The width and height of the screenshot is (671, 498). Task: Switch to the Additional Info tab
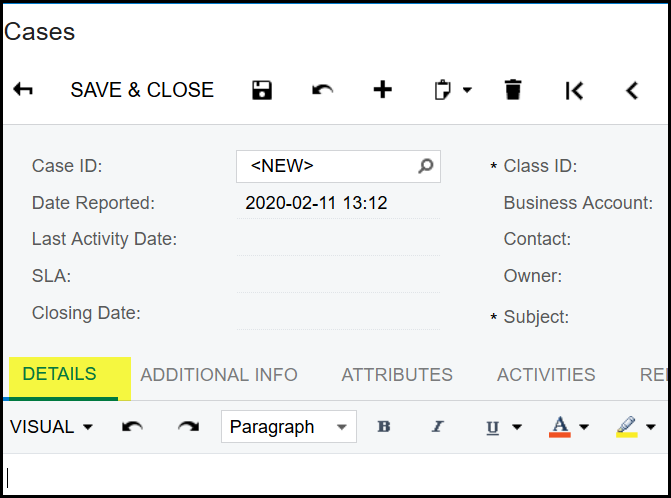219,375
